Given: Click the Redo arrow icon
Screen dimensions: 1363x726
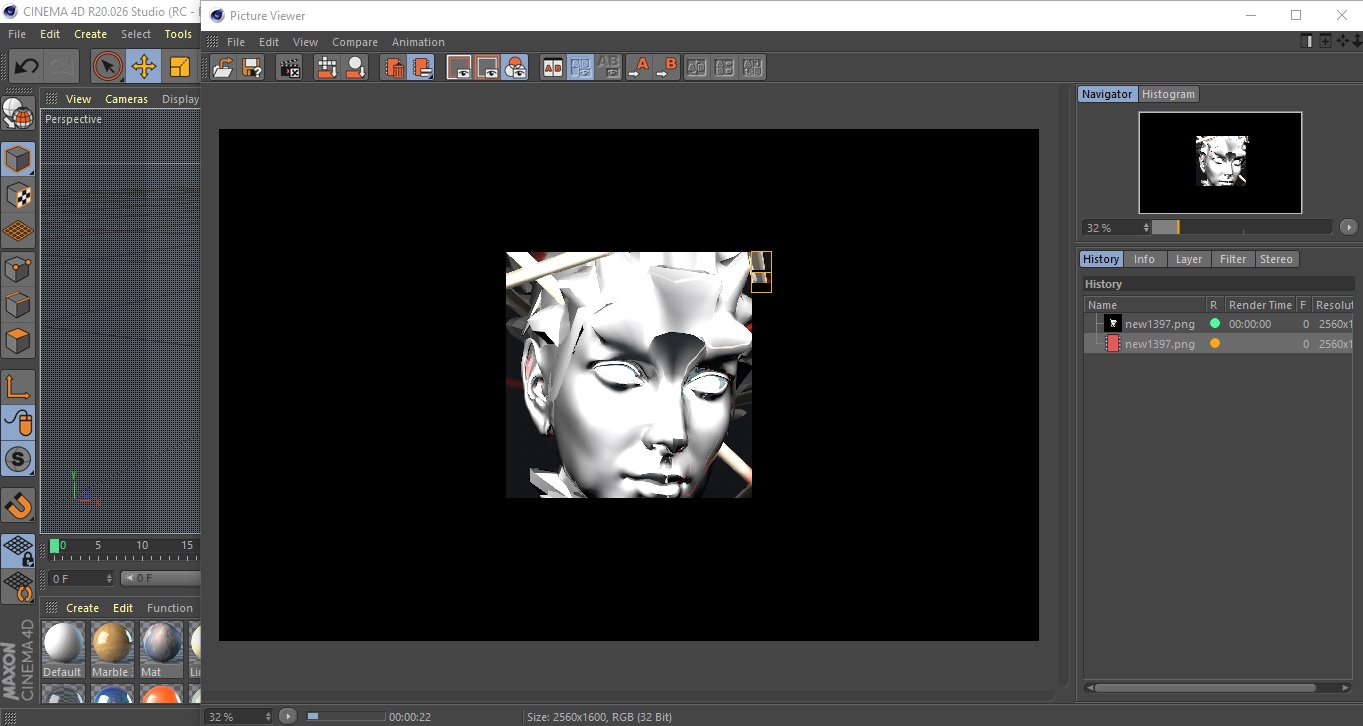Looking at the screenshot, I should [62, 67].
